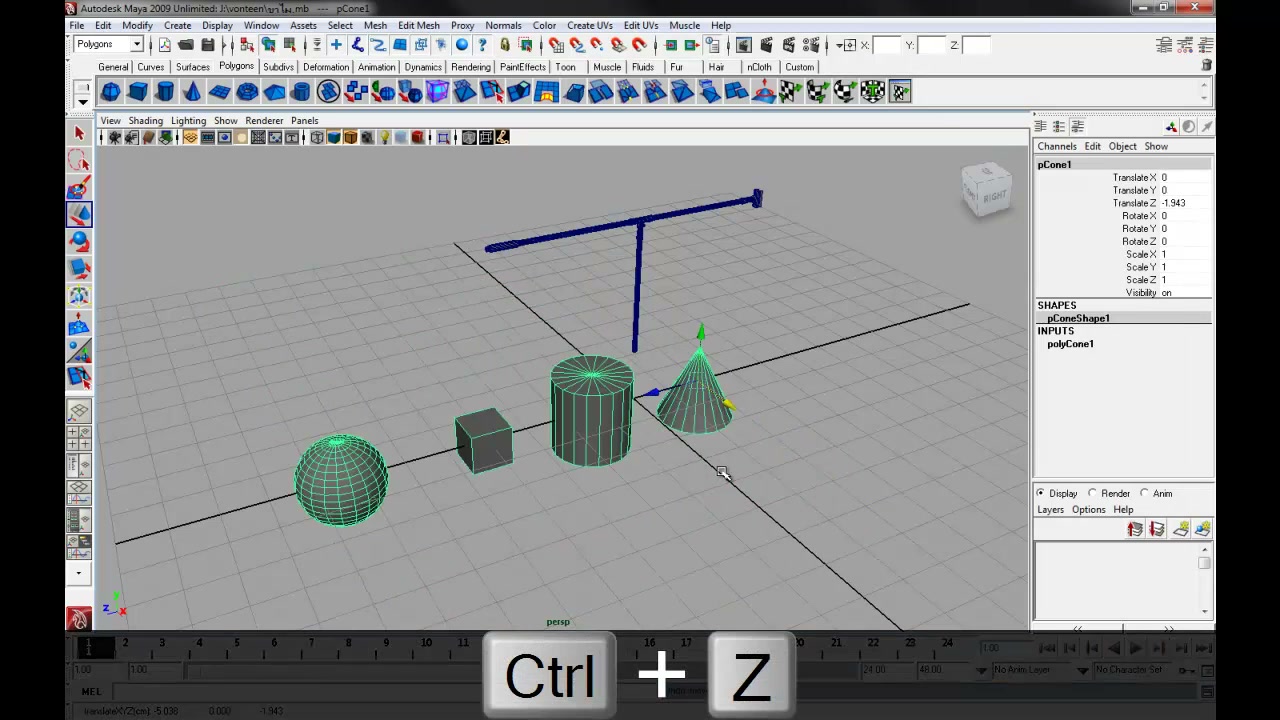
Task: Activate the Lasso select tool
Action: [x=79, y=161]
